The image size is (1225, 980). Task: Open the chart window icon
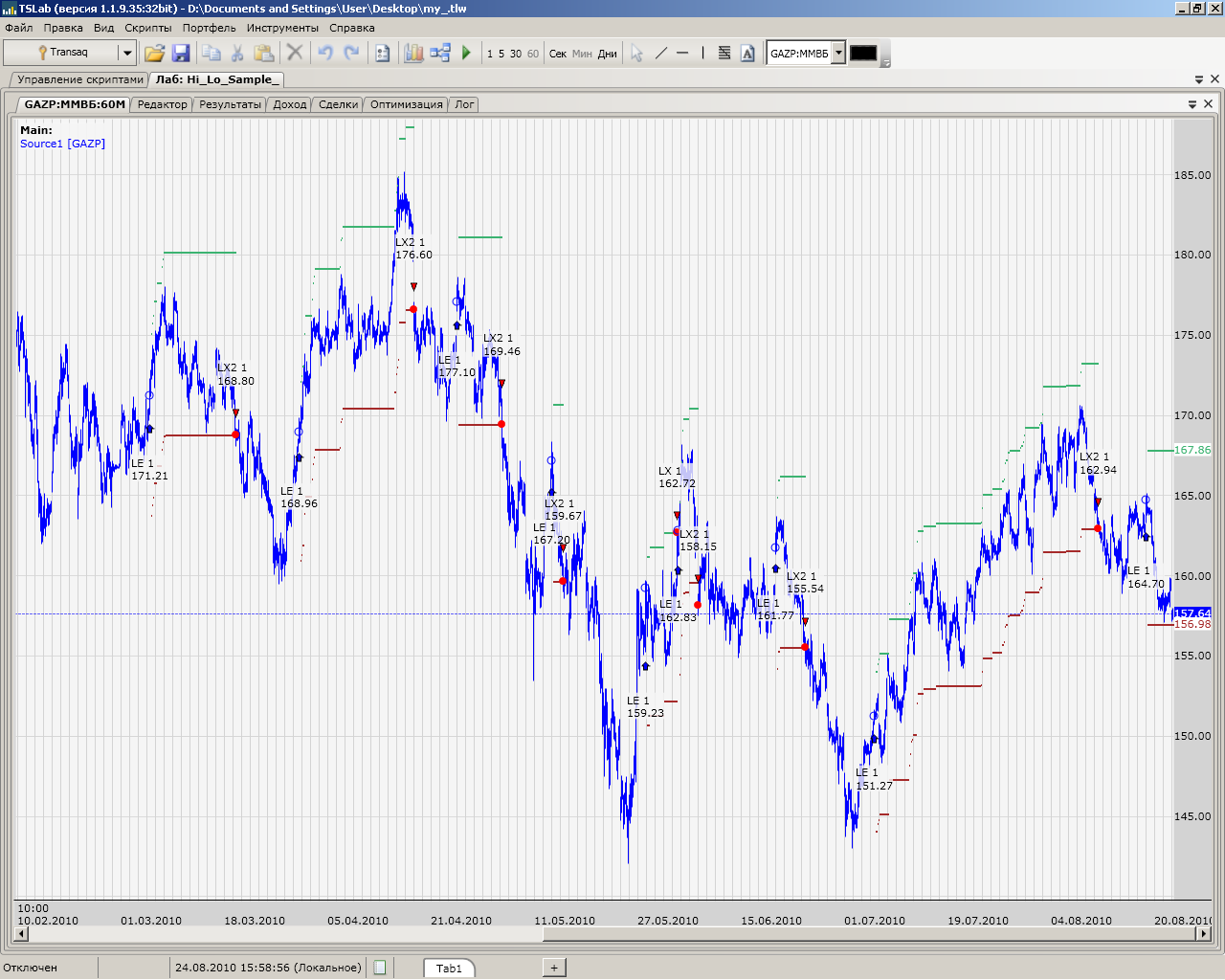pos(413,53)
